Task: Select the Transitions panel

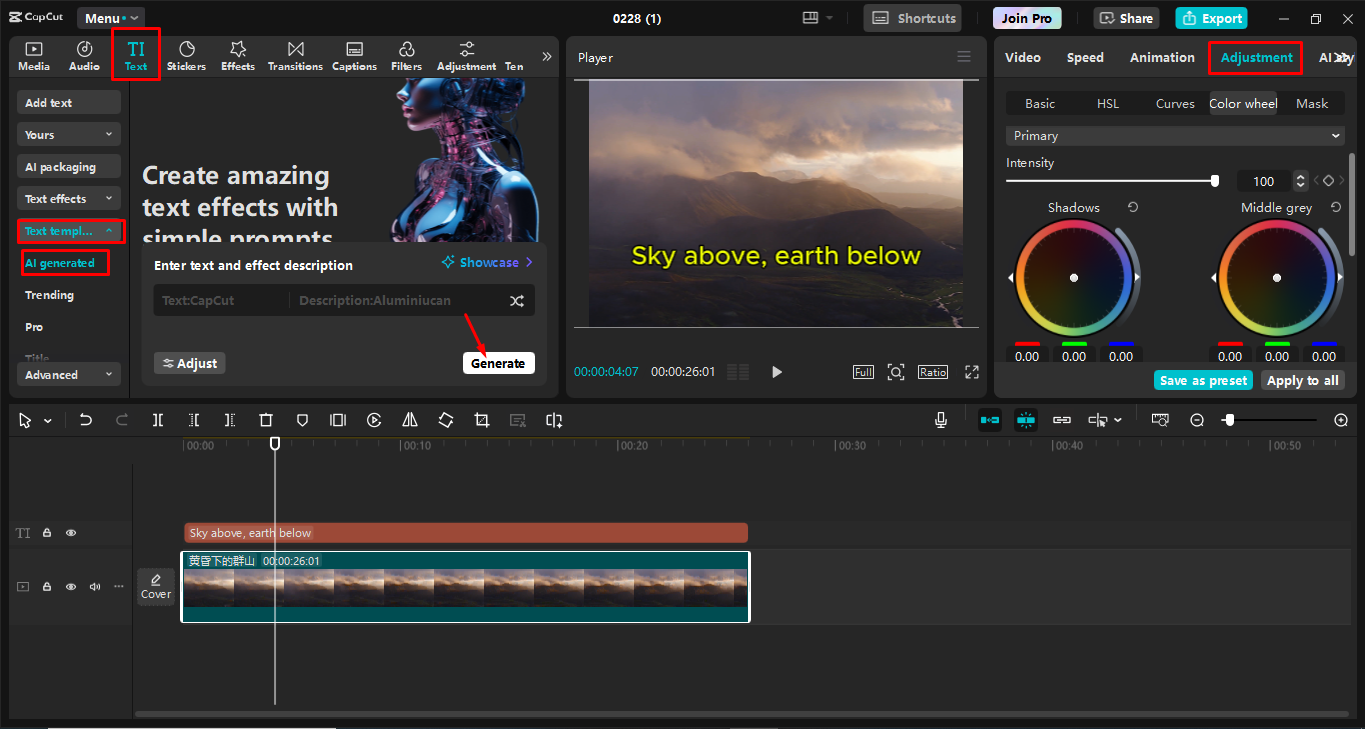Action: [x=294, y=55]
